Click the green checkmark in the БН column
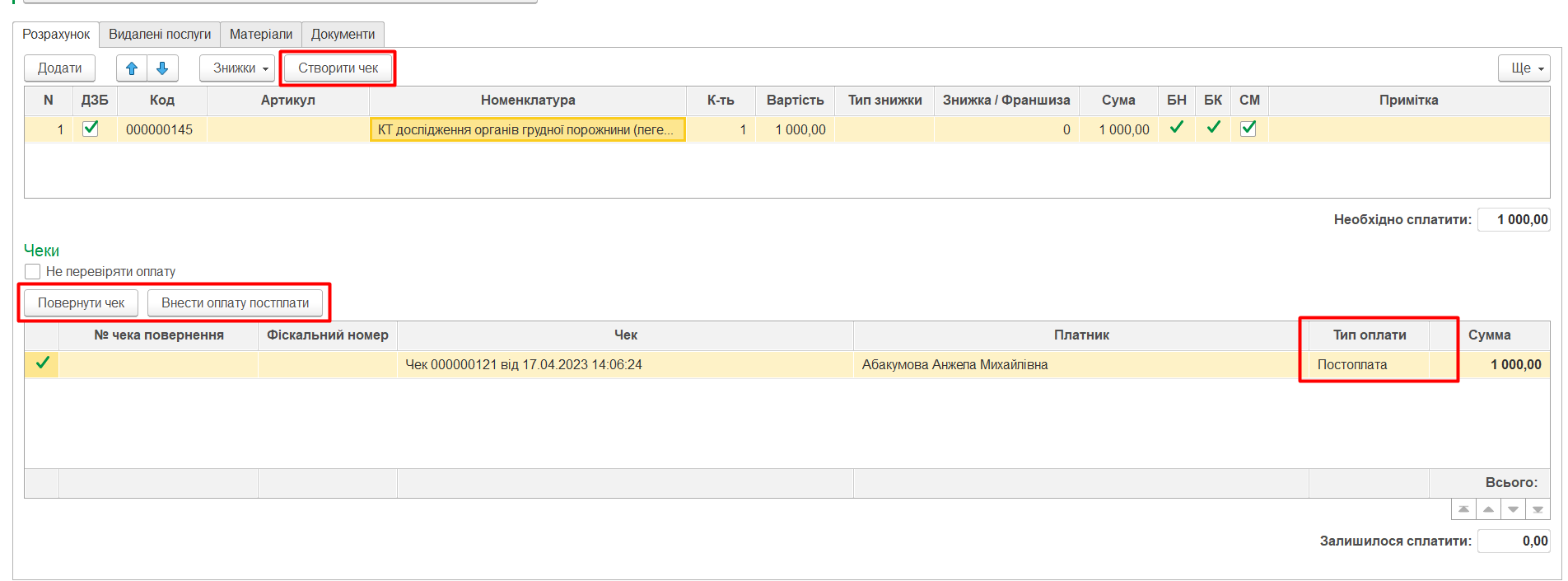 coord(1176,128)
